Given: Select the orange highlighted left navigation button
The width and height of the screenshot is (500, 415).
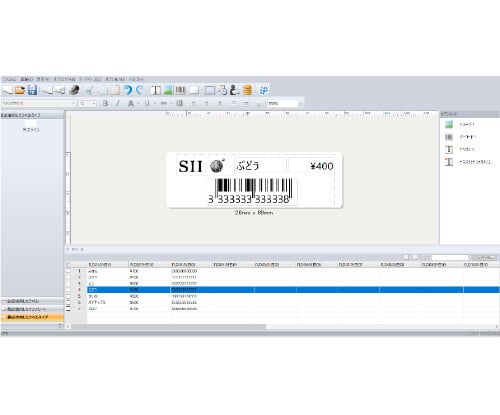Looking at the screenshot, I should pyautogui.click(x=32, y=317).
